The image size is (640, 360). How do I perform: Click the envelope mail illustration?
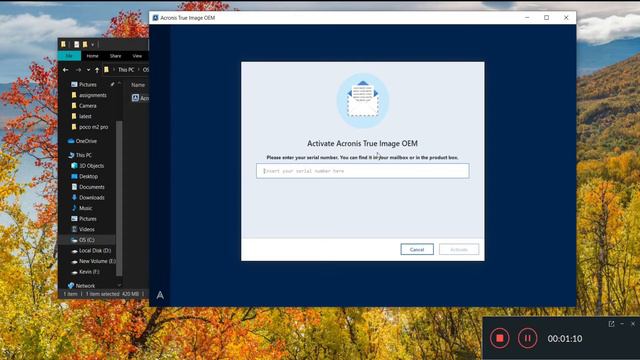[362, 100]
